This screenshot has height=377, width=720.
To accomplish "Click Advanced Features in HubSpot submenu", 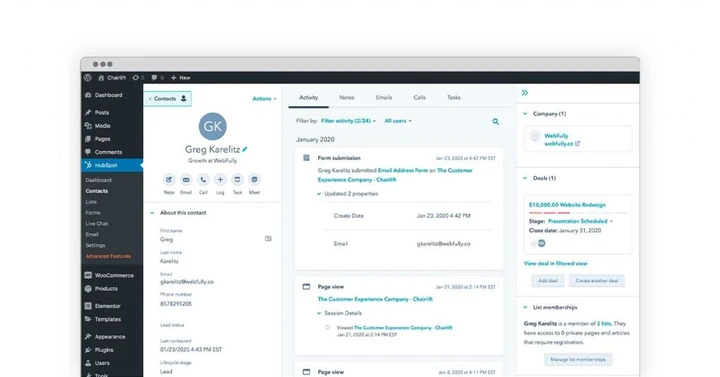I will tap(108, 256).
